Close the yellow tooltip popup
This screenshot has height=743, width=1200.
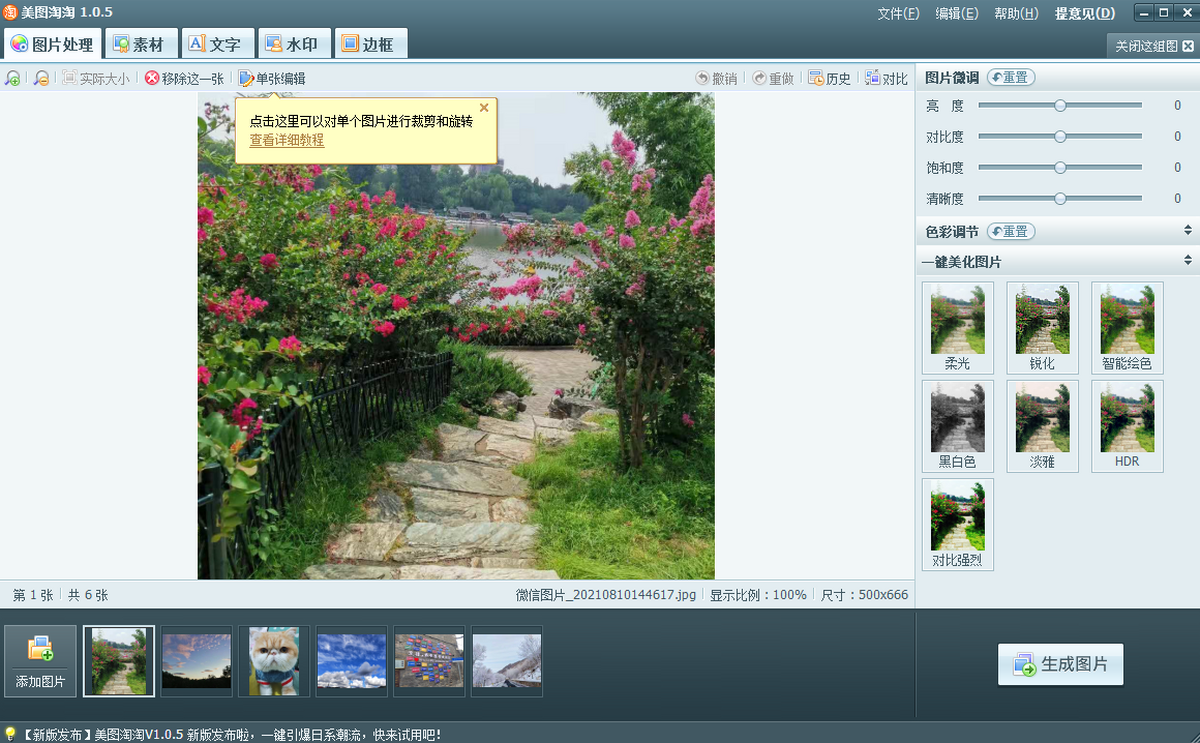pyautogui.click(x=484, y=108)
